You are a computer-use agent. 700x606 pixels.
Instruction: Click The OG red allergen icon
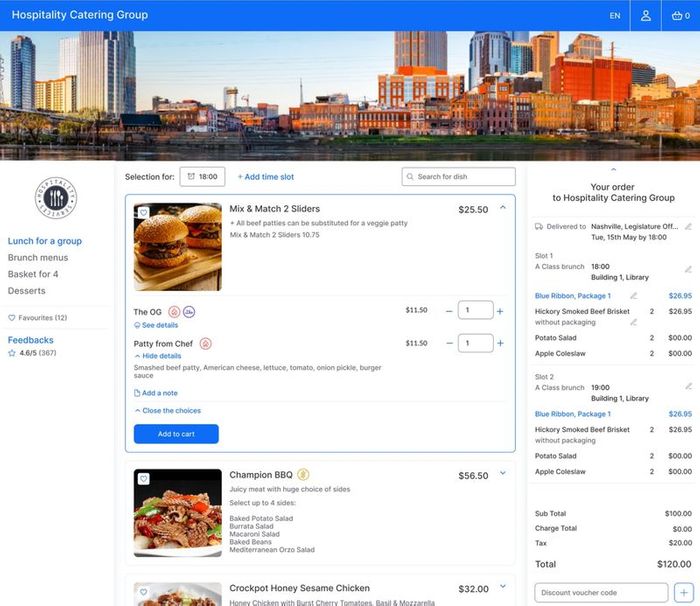coord(174,312)
